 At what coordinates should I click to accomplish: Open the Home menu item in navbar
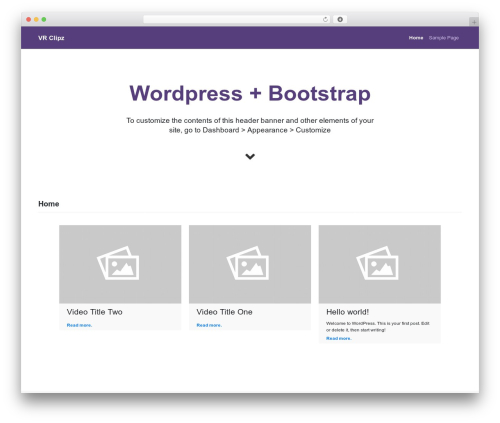click(x=416, y=38)
